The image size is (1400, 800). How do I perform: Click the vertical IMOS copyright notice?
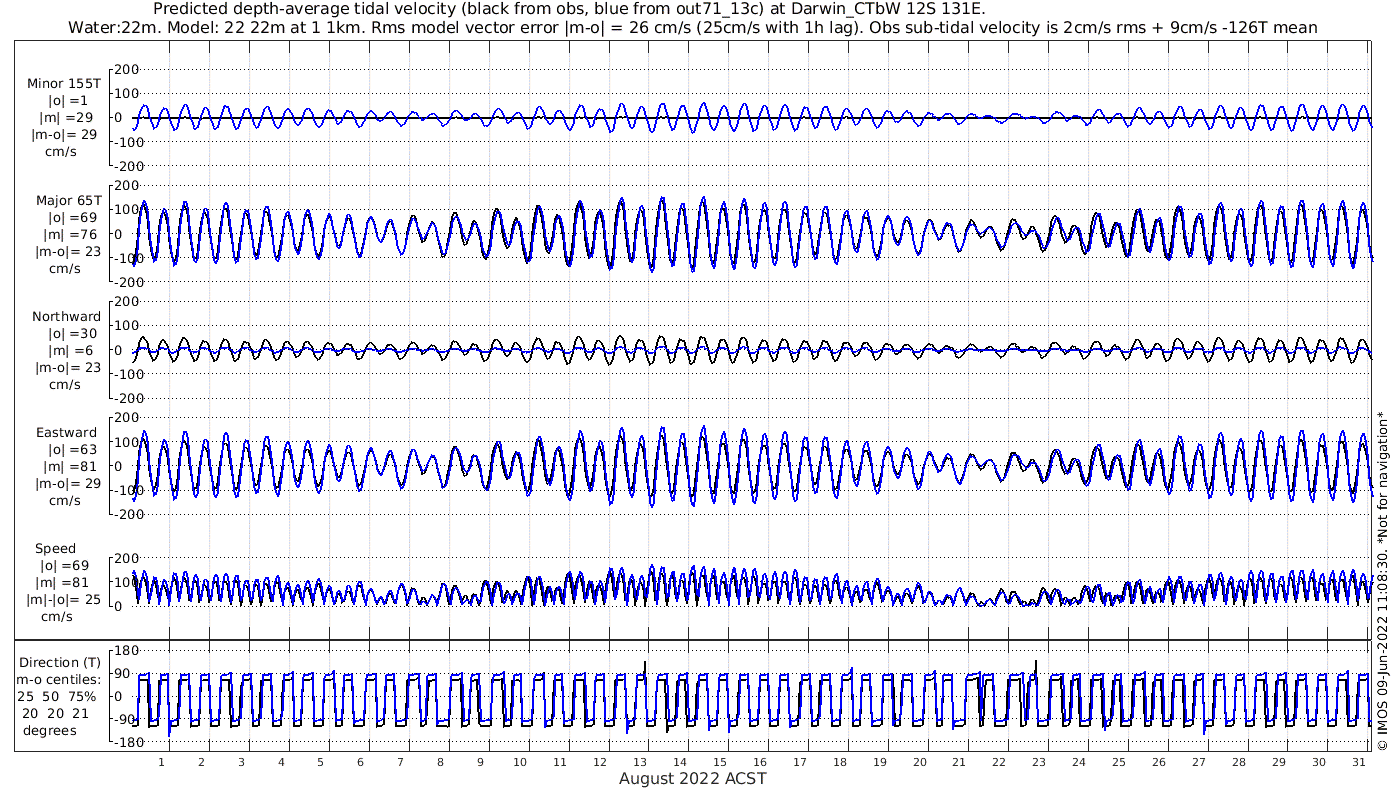pos(1383,580)
